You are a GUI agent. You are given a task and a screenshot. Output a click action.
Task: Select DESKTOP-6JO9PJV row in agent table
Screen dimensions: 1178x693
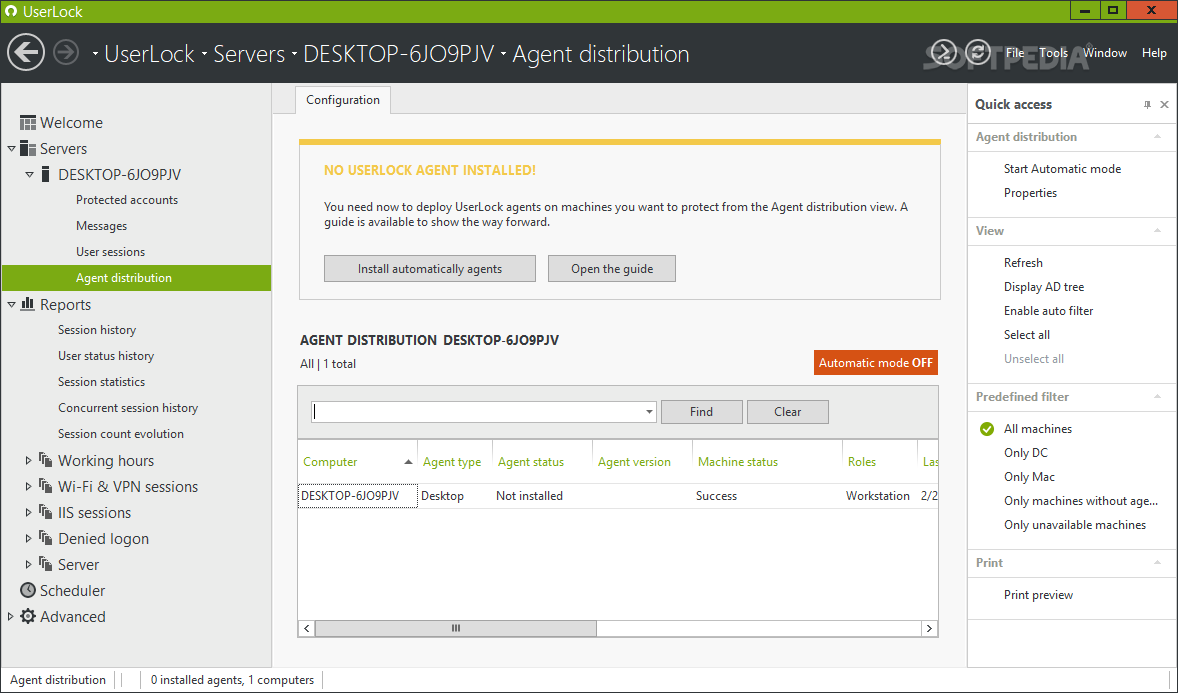point(618,496)
